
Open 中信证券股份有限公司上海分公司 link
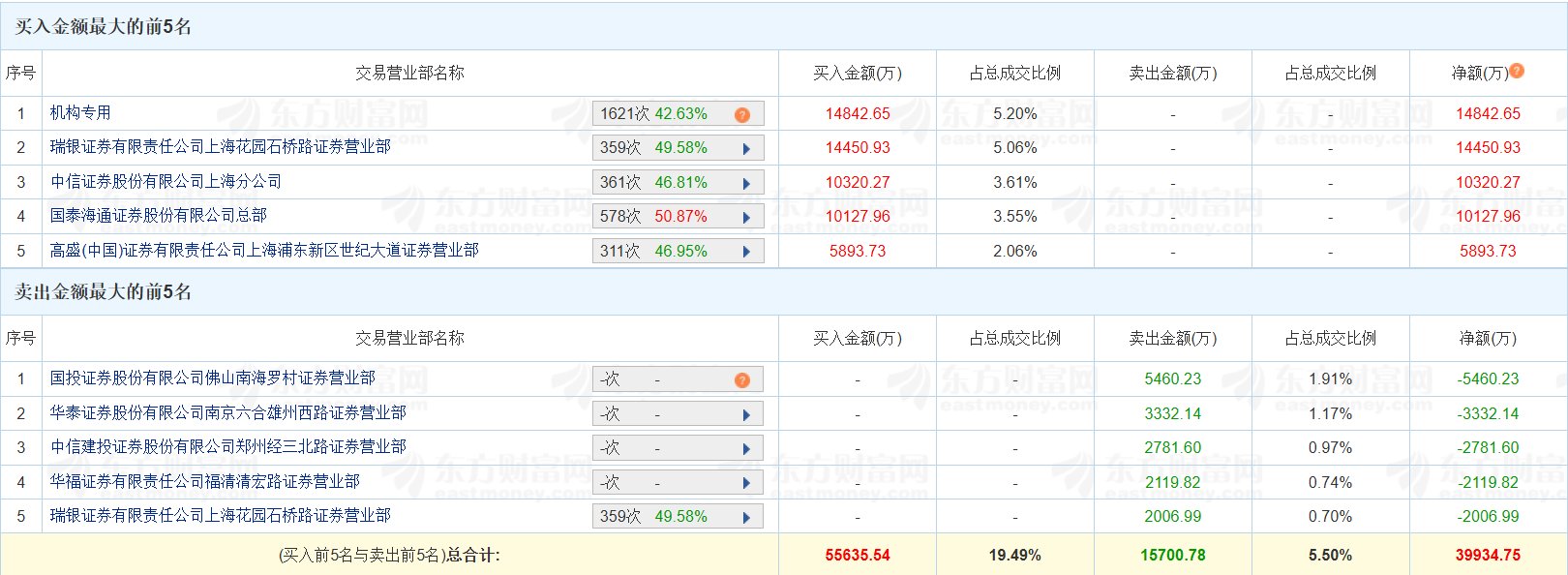pyautogui.click(x=166, y=181)
